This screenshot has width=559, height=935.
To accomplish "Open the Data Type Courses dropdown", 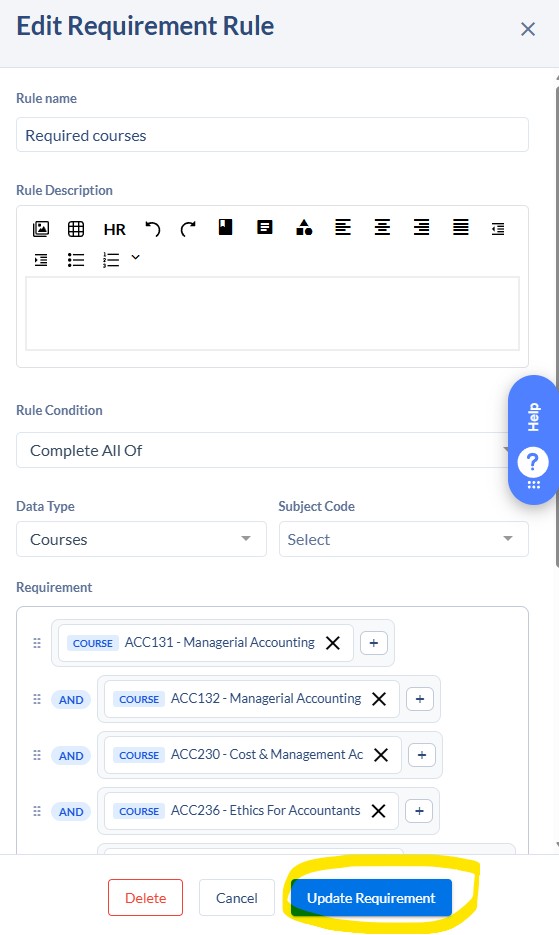I will [141, 539].
